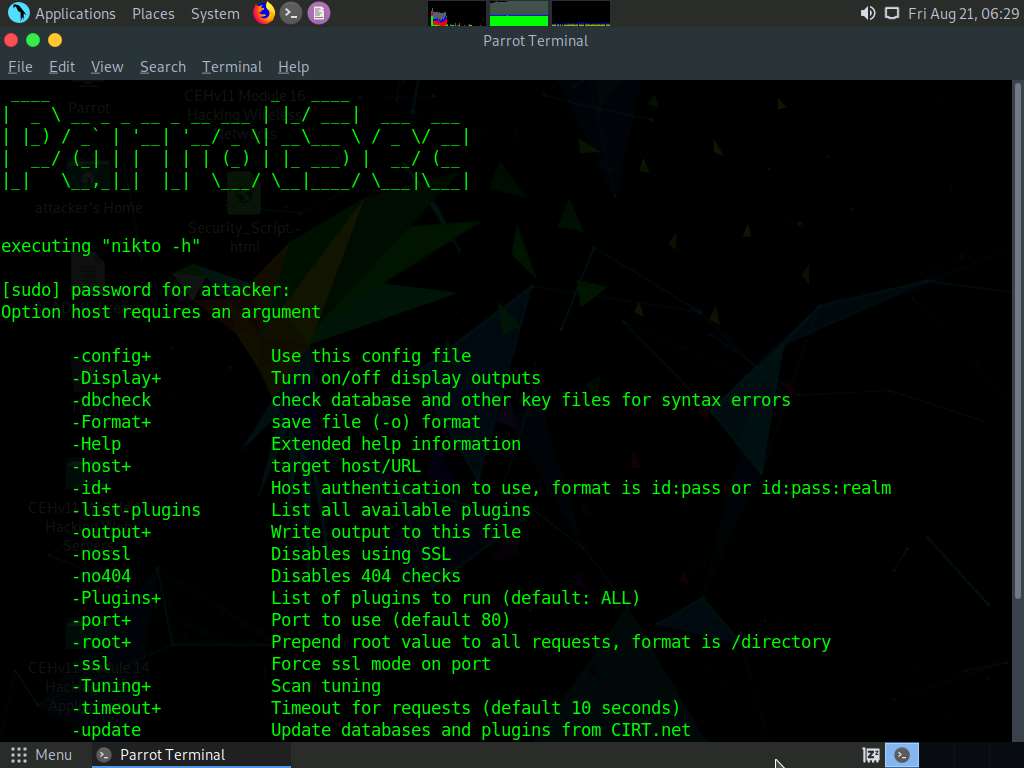The height and width of the screenshot is (768, 1024).
Task: Click 'List all available plugins' description
Action: coord(401,510)
